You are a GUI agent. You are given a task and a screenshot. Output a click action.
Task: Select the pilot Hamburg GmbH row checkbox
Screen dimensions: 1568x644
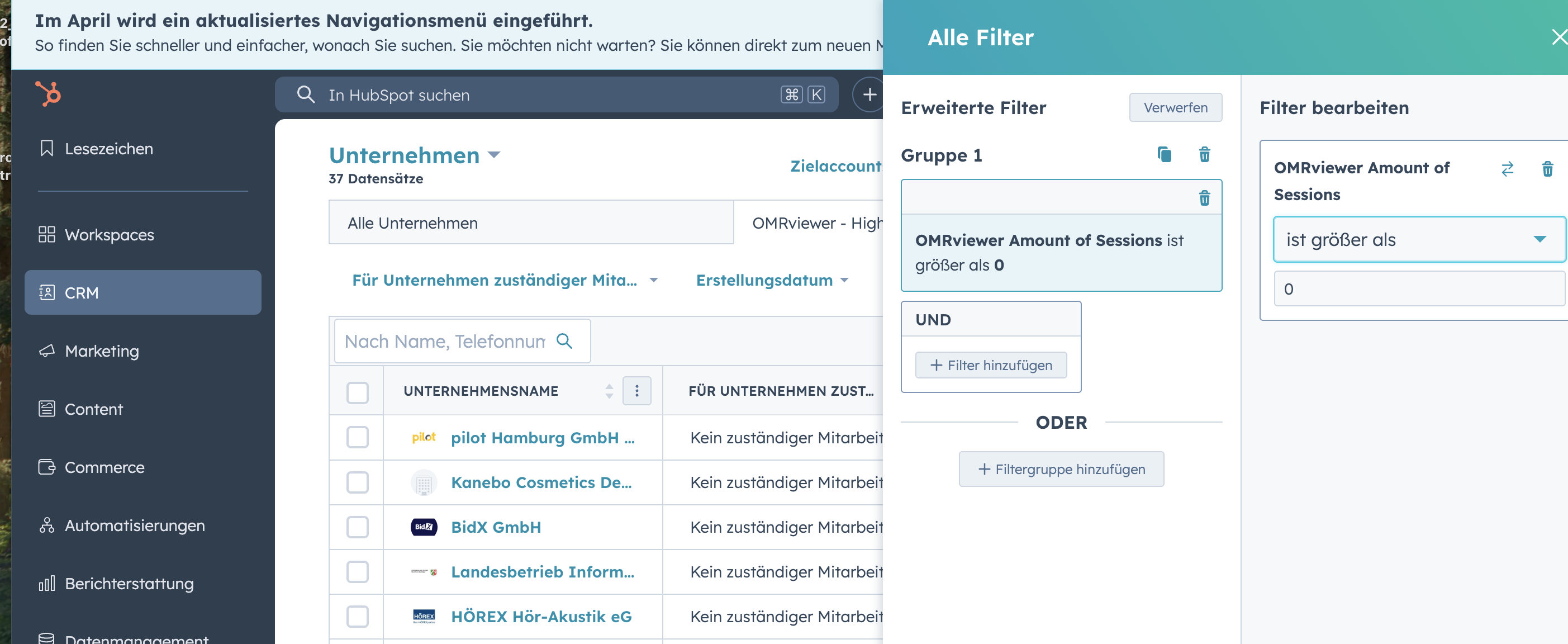(x=357, y=437)
